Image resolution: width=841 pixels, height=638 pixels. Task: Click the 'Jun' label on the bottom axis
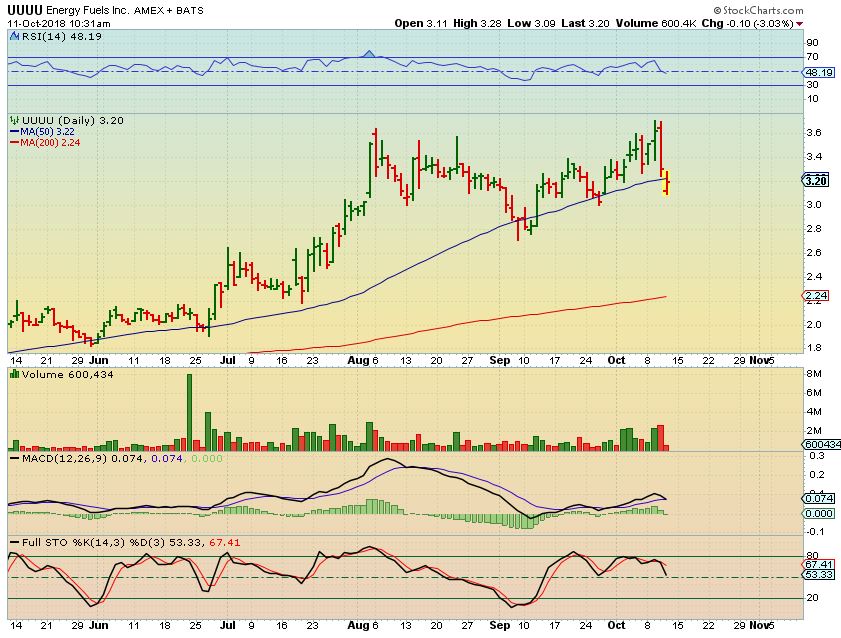click(x=98, y=625)
